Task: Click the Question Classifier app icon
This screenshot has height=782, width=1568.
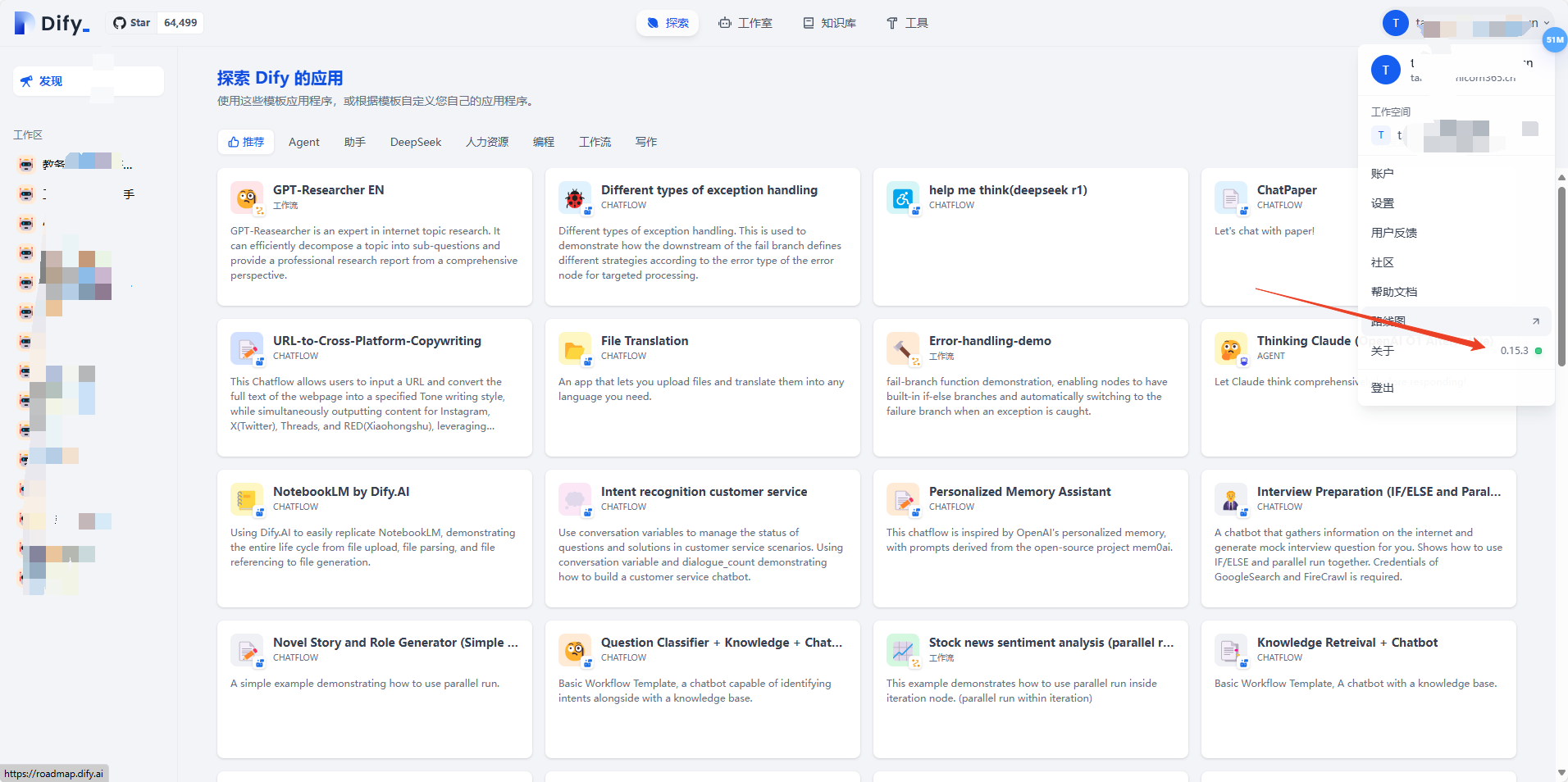Action: pyautogui.click(x=575, y=650)
